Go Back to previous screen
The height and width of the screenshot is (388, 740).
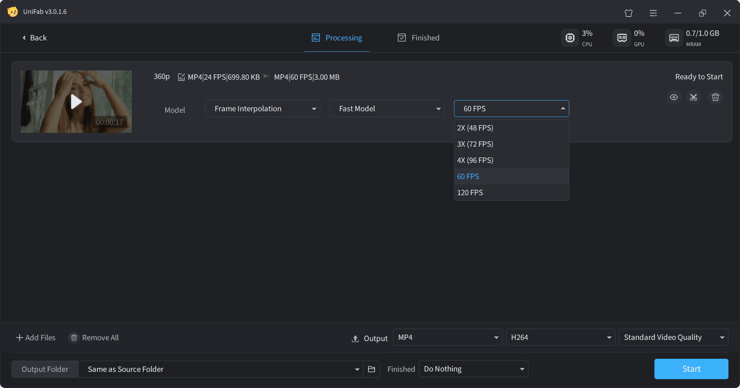click(34, 38)
